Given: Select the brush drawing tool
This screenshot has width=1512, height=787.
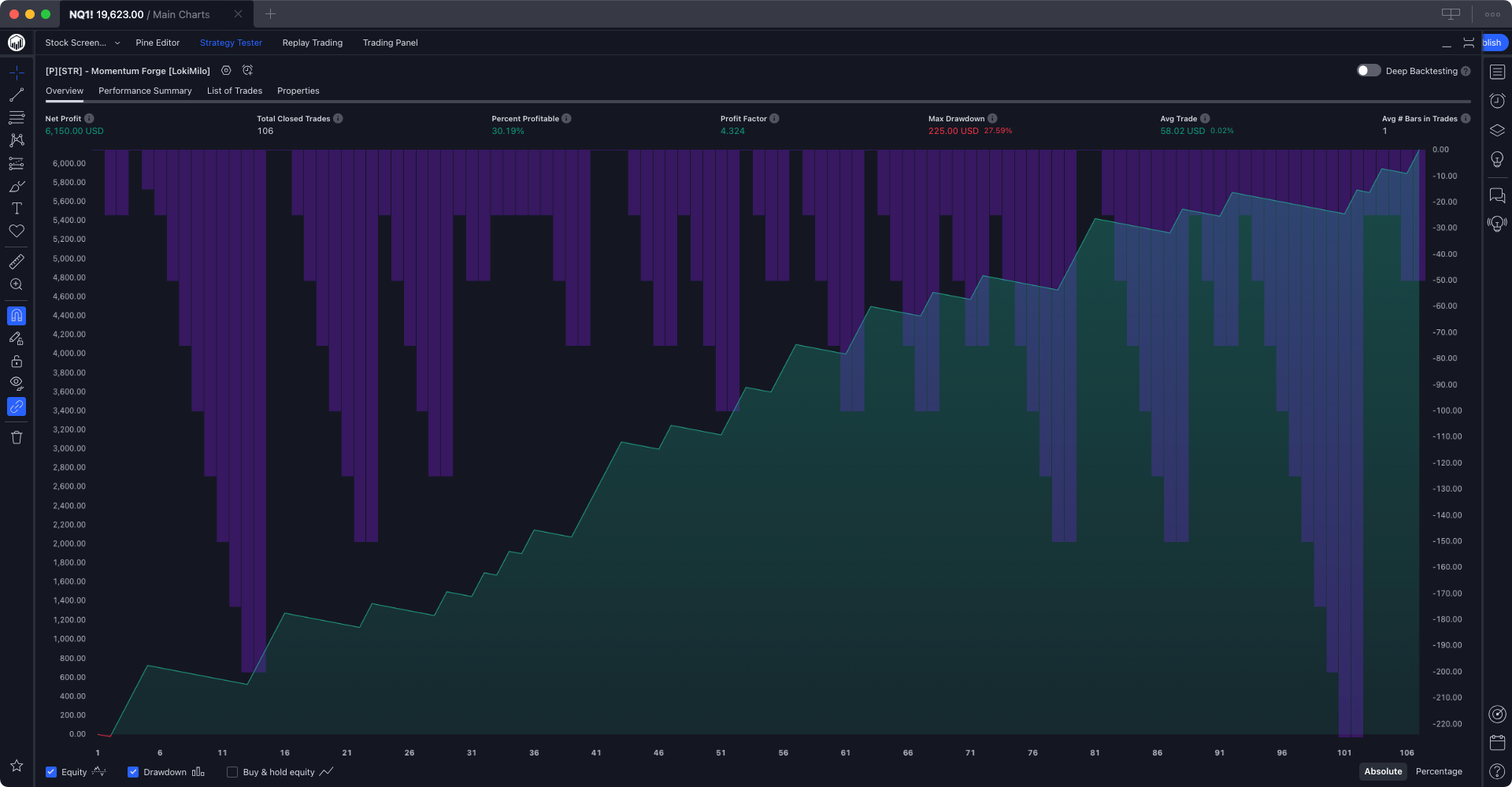Looking at the screenshot, I should [17, 186].
